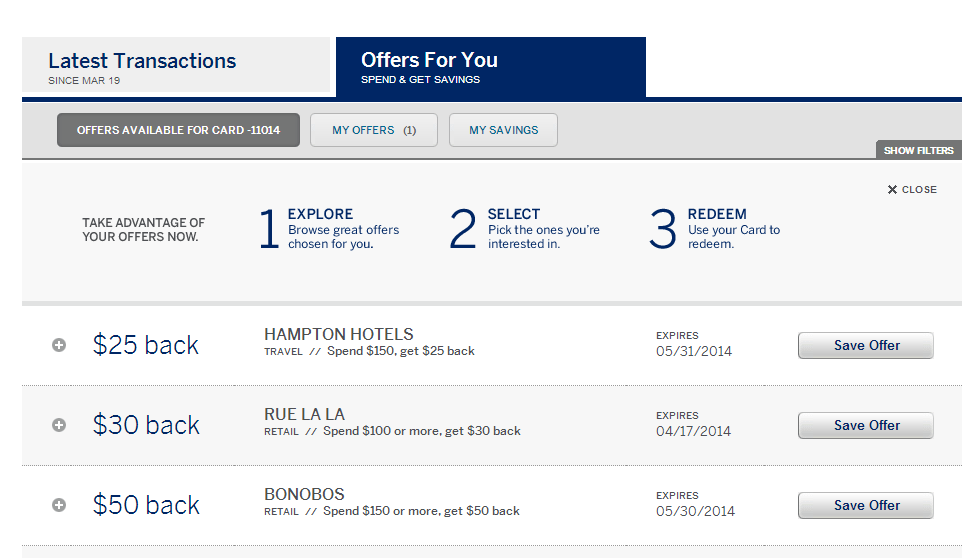Image resolution: width=975 pixels, height=558 pixels.
Task: Click 'Spend $150 or more, get $50 back'
Action: (x=421, y=511)
